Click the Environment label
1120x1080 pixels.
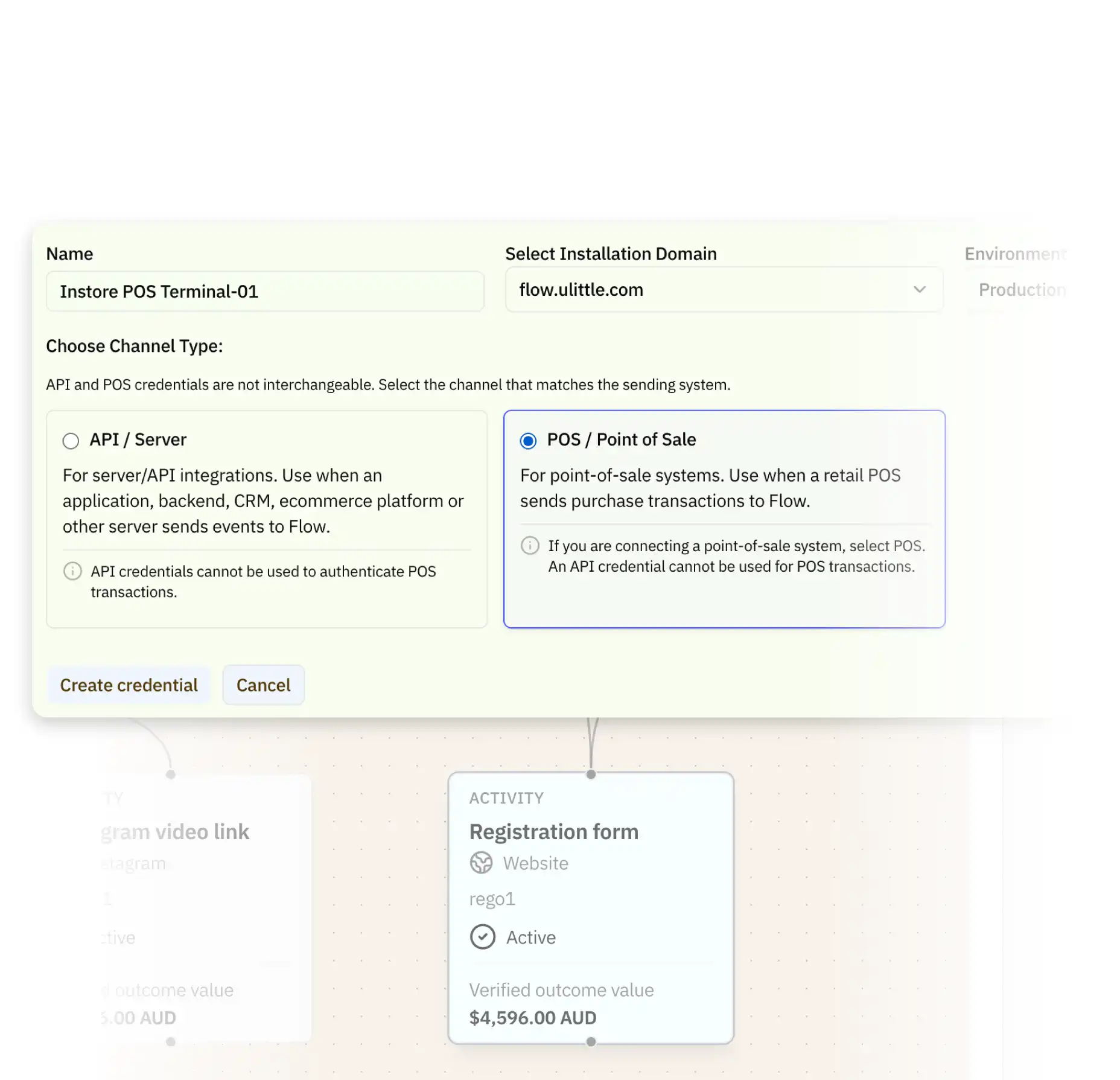click(1016, 254)
